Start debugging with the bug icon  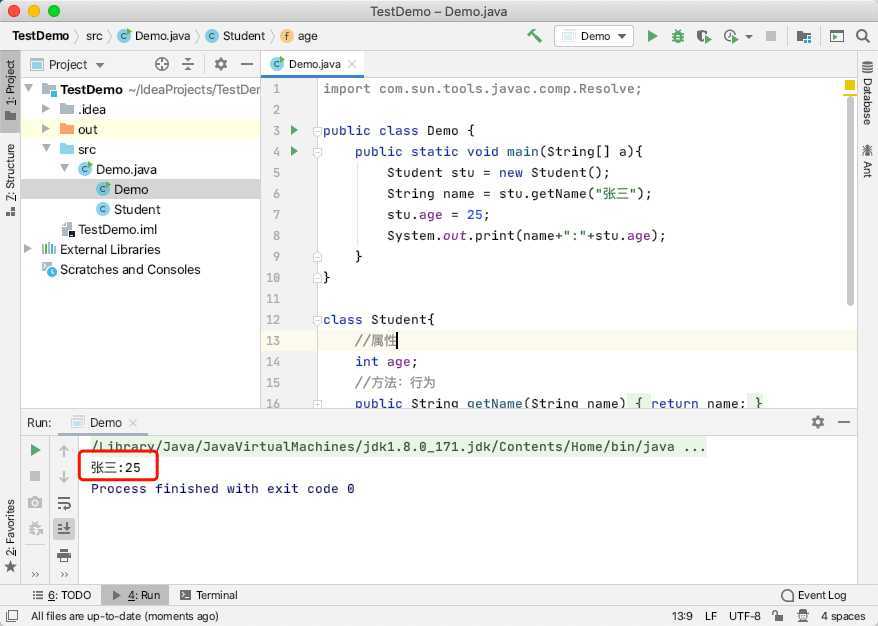coord(678,36)
